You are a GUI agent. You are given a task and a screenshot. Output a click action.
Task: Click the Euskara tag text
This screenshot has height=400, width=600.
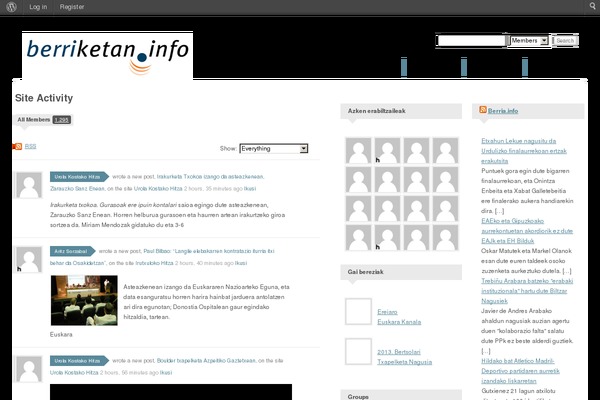click(61, 334)
